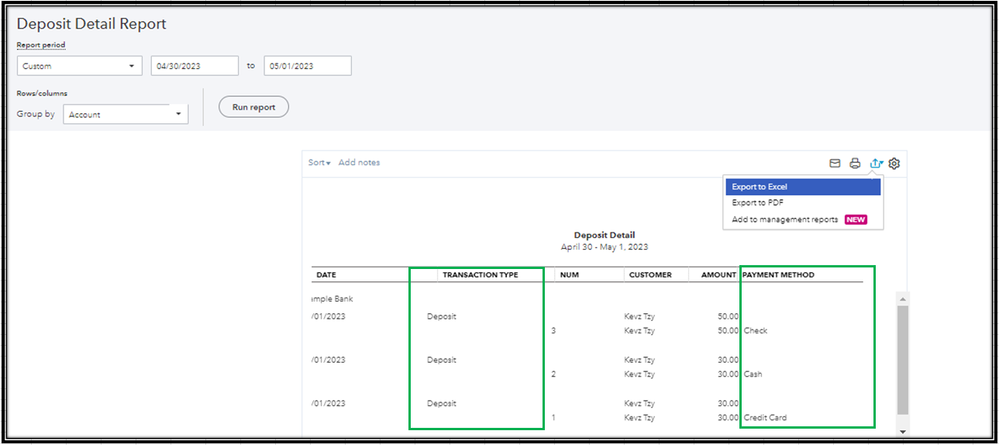The image size is (999, 445).
Task: Click the TRANSACTION TYPE column header
Action: (480, 275)
